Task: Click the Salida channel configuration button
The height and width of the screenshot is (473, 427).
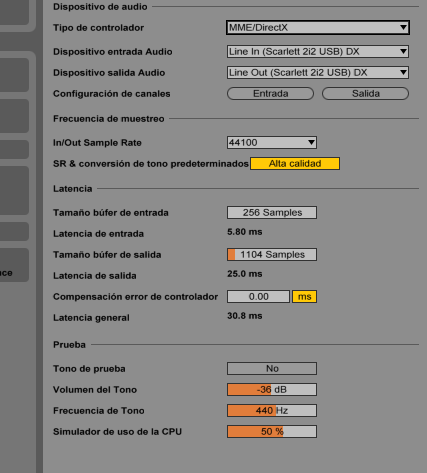Action: (x=365, y=94)
